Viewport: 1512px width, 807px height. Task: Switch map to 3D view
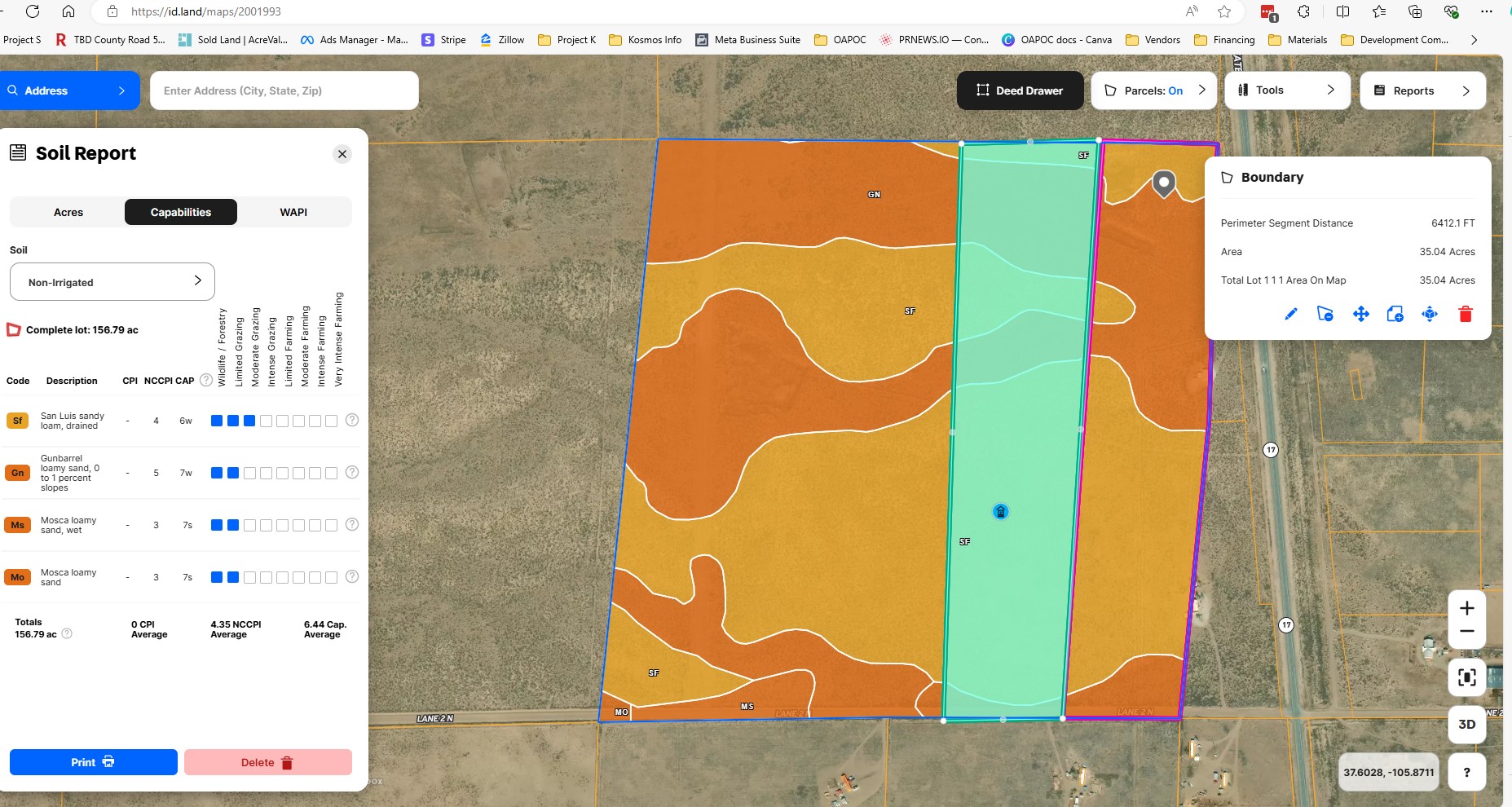(1466, 724)
